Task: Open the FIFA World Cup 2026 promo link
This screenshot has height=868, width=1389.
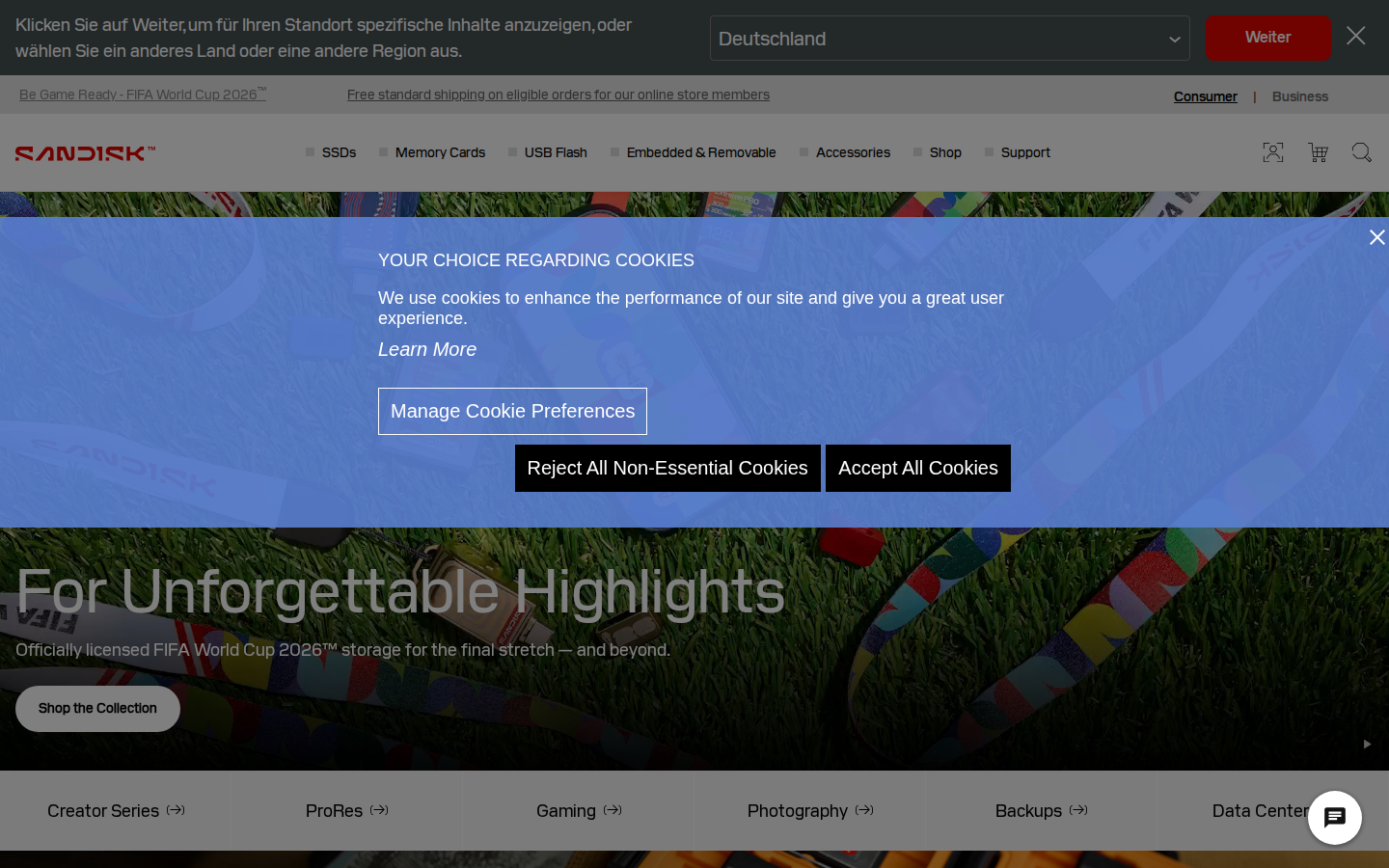Action: (x=143, y=94)
